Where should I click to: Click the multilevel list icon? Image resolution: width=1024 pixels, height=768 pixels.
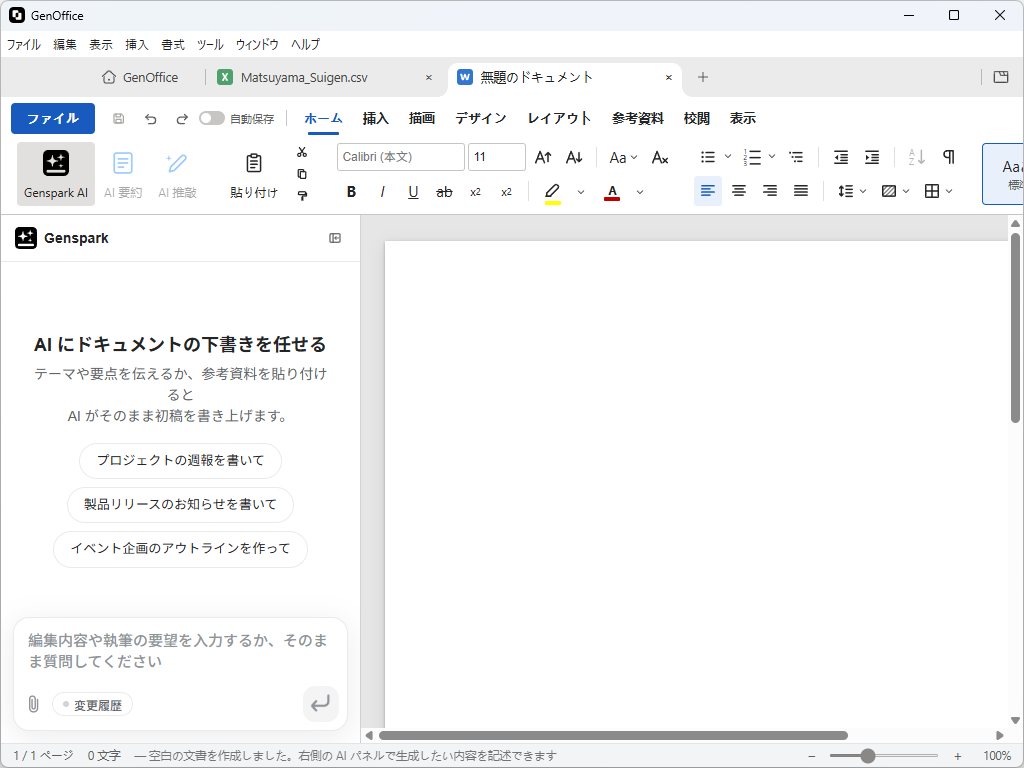pyautogui.click(x=796, y=157)
